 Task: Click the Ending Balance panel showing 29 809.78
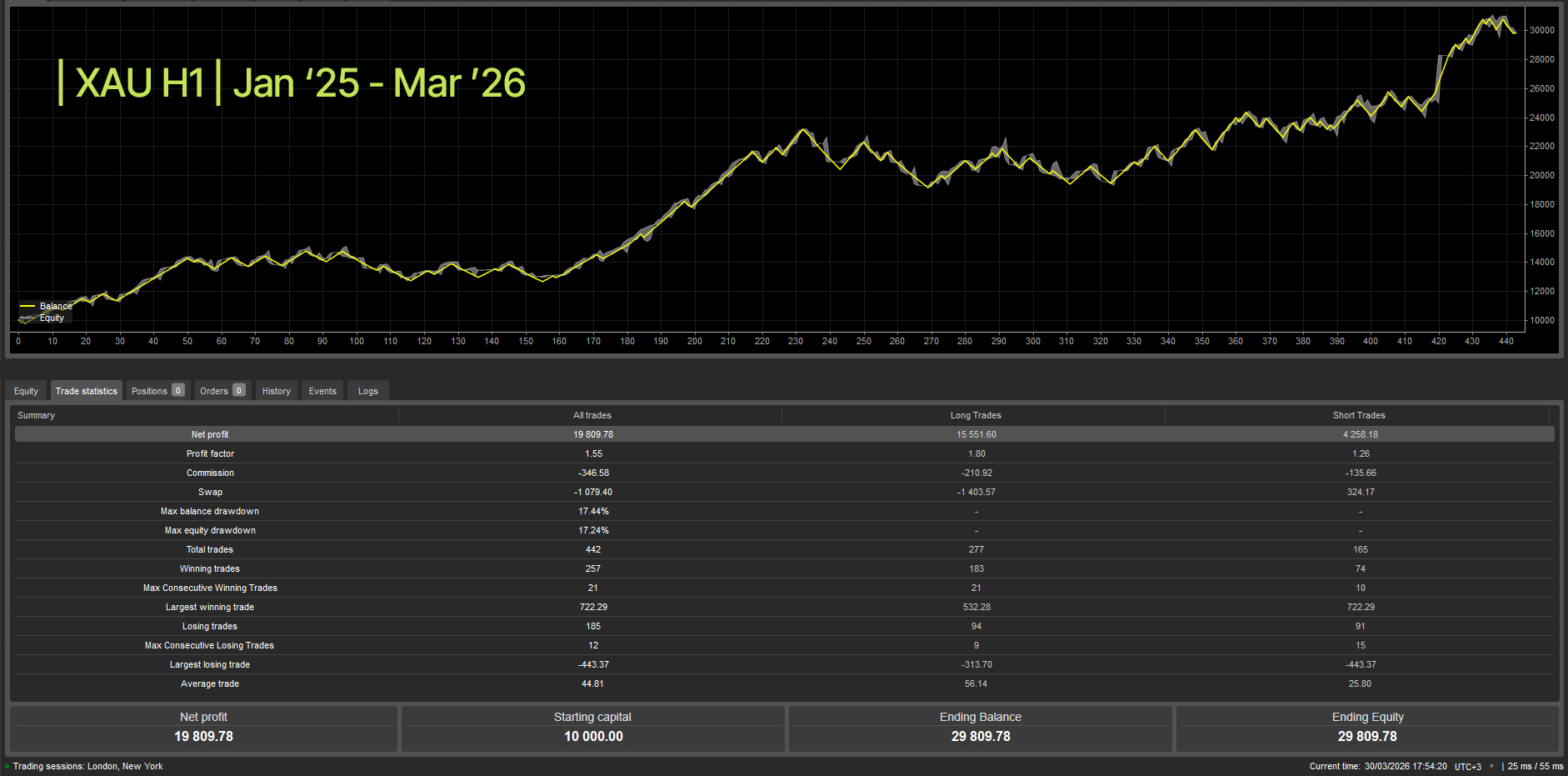[980, 728]
